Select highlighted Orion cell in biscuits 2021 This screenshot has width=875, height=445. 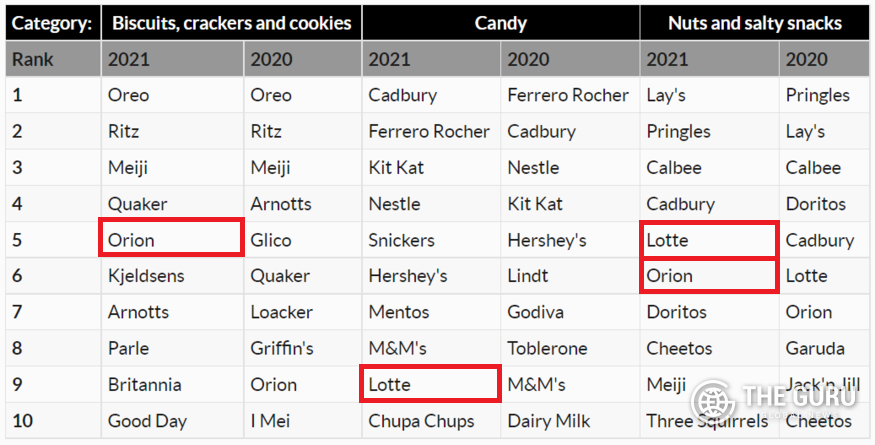[171, 238]
